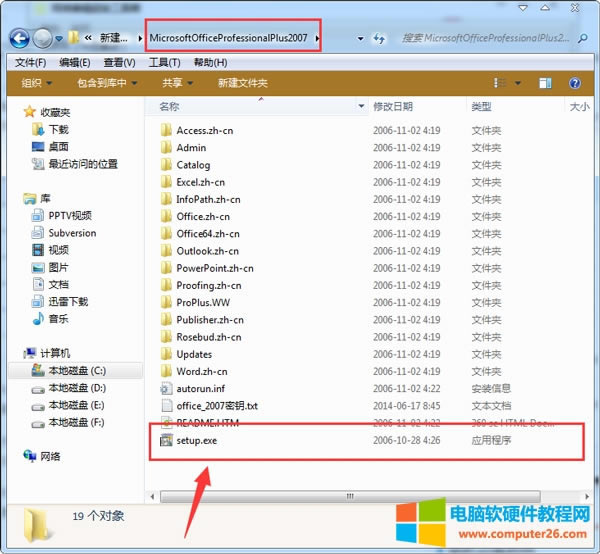Click the Admin folder icon
This screenshot has height=554, width=600.
tap(166, 147)
